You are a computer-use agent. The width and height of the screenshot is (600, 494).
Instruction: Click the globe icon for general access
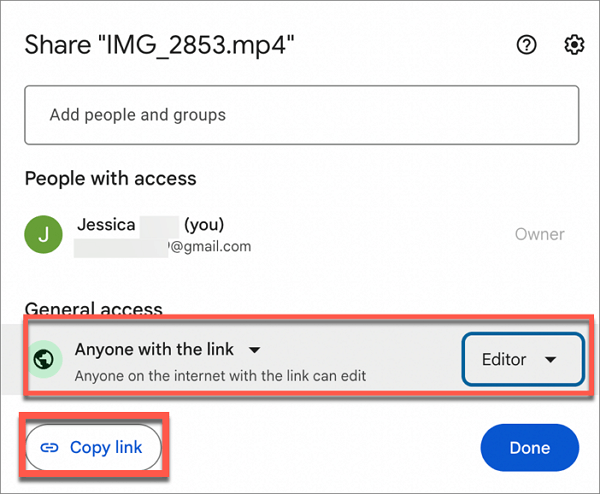pyautogui.click(x=41, y=359)
